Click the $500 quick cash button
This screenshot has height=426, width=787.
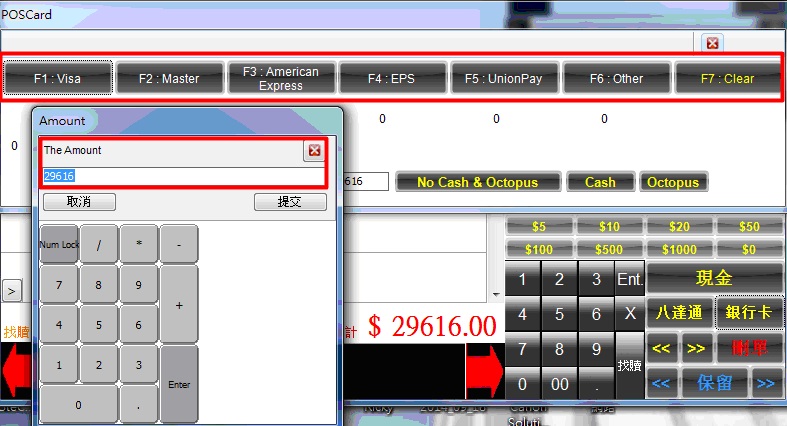point(609,249)
